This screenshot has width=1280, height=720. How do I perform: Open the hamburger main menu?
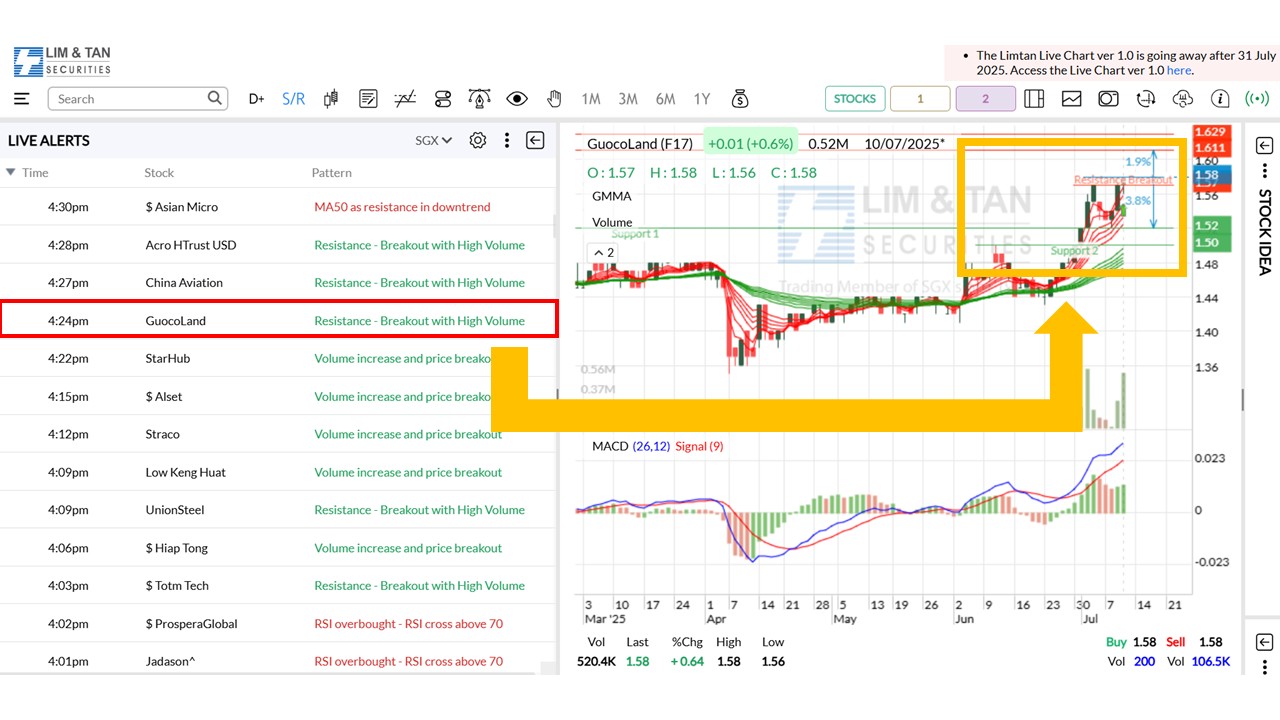tap(22, 99)
